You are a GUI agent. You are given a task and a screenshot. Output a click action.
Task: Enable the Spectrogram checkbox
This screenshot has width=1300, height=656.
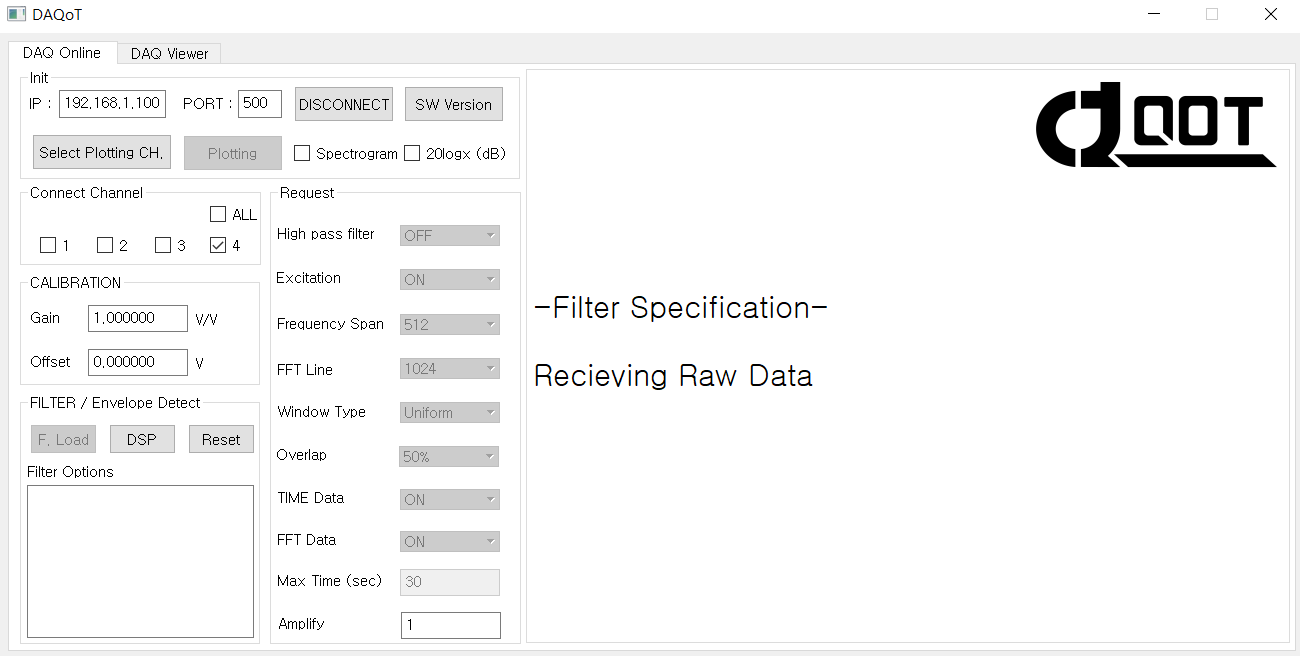[302, 153]
